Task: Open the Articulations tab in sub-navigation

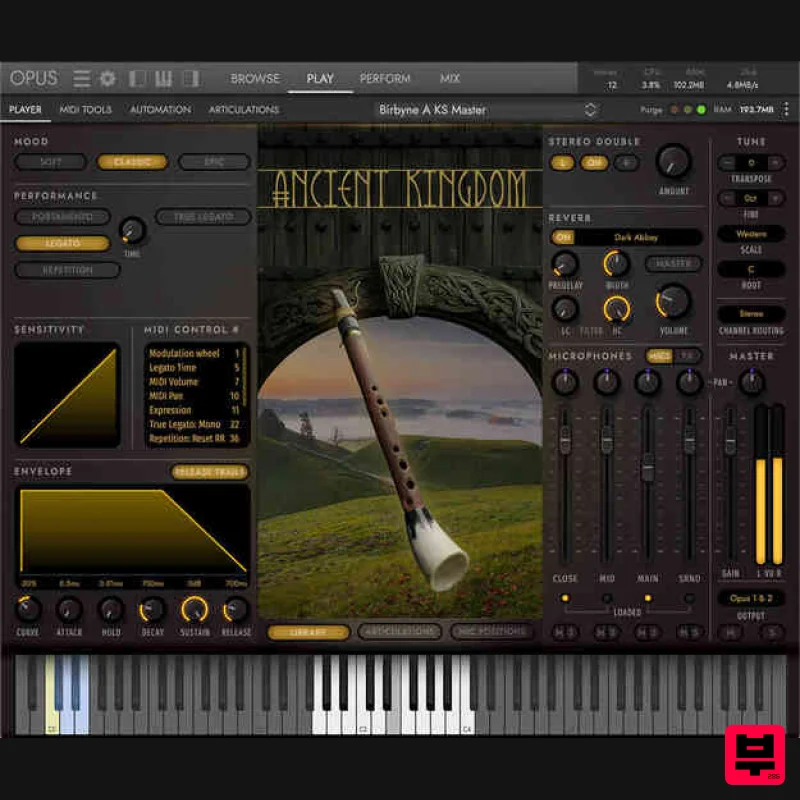Action: [x=244, y=109]
